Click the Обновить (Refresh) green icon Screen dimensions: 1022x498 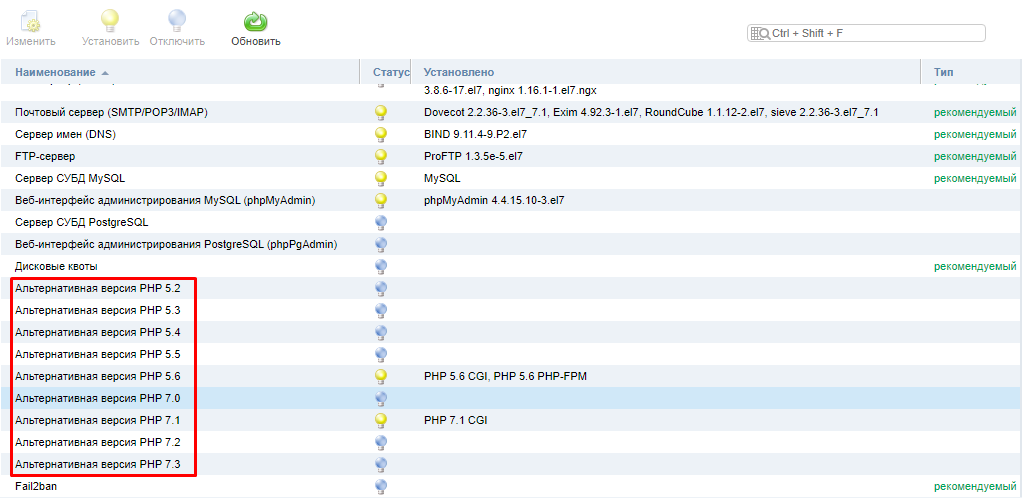pyautogui.click(x=256, y=22)
